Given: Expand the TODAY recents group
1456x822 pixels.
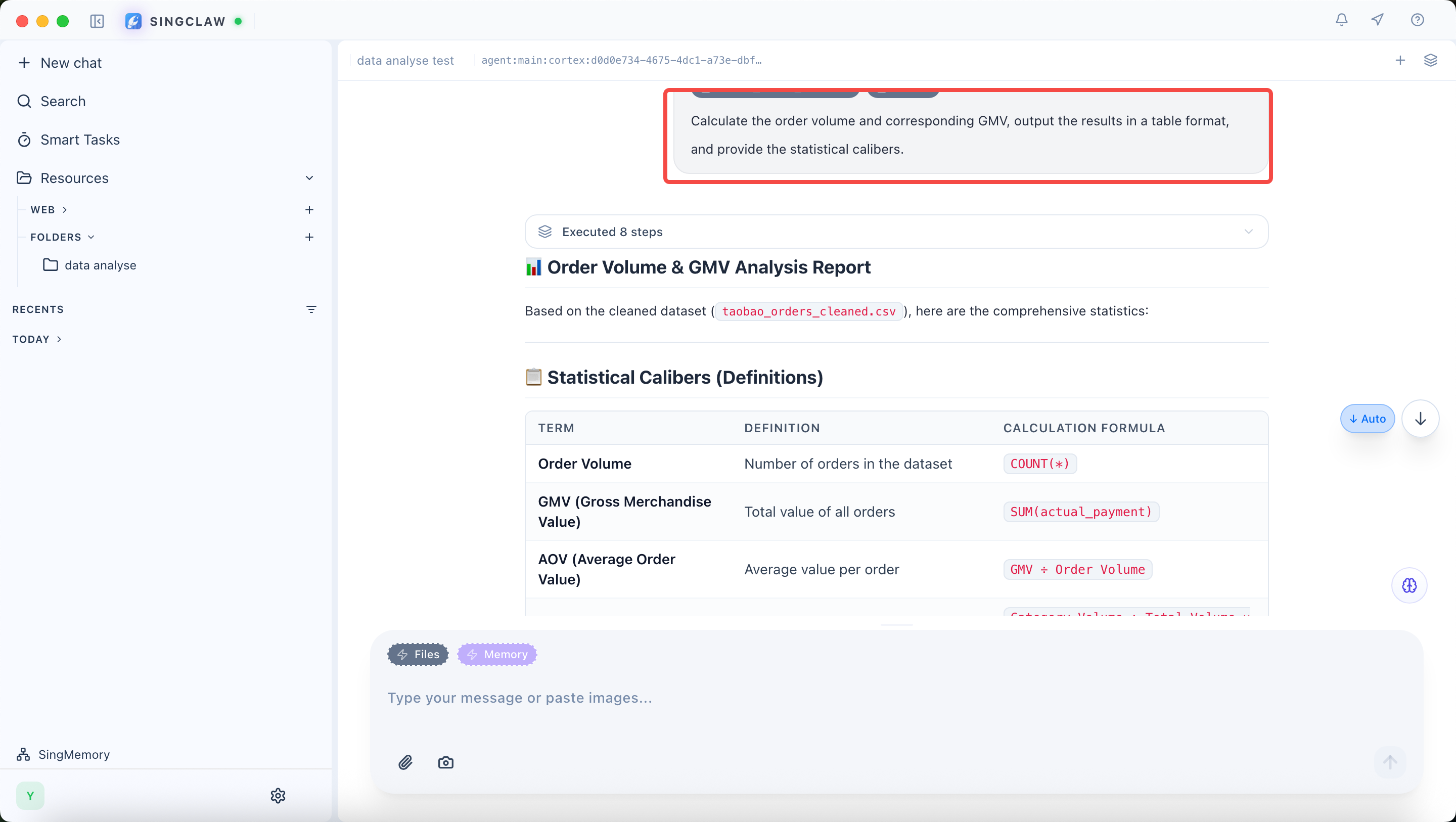Looking at the screenshot, I should 37,339.
